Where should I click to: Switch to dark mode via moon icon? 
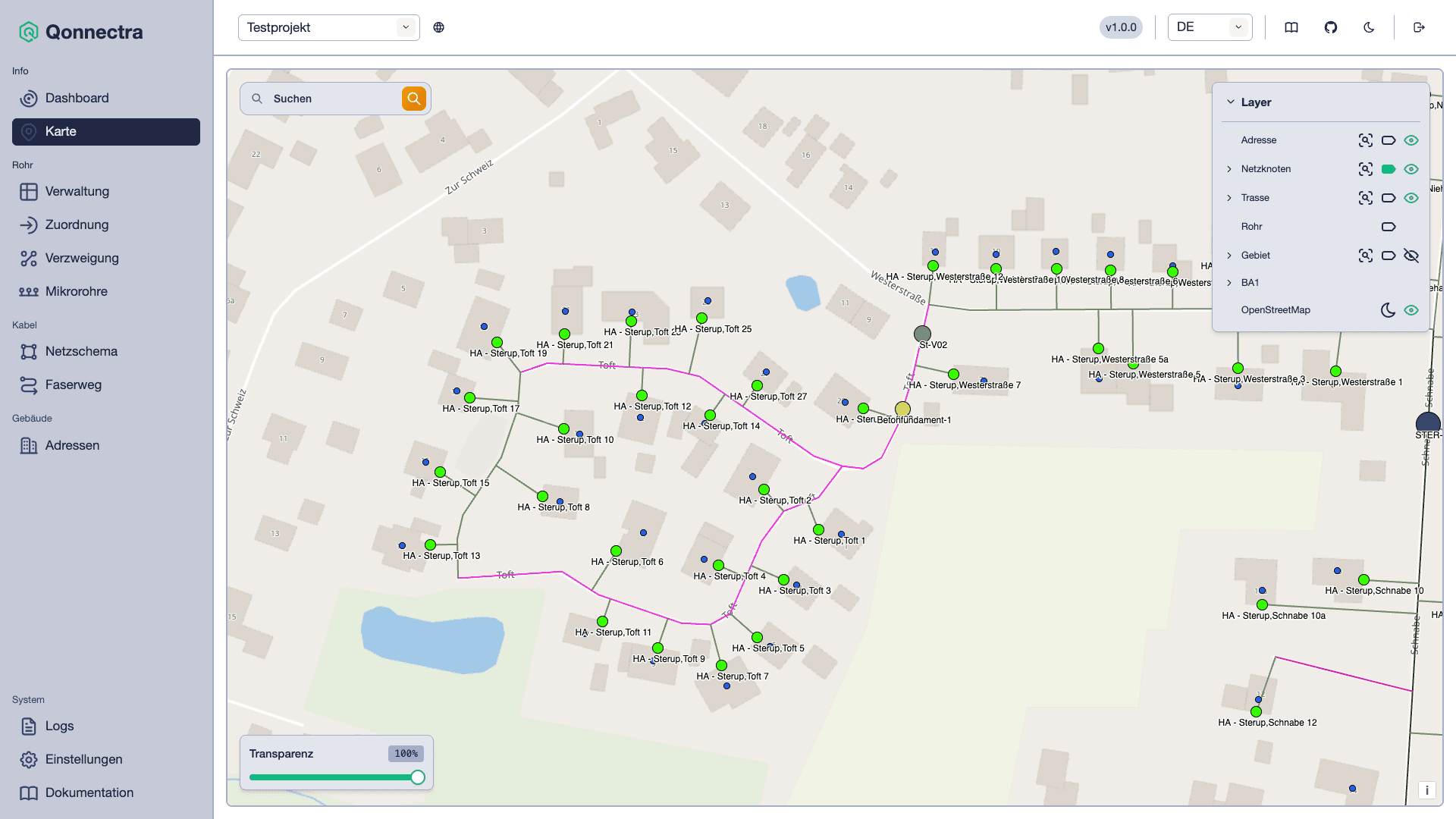1369,27
